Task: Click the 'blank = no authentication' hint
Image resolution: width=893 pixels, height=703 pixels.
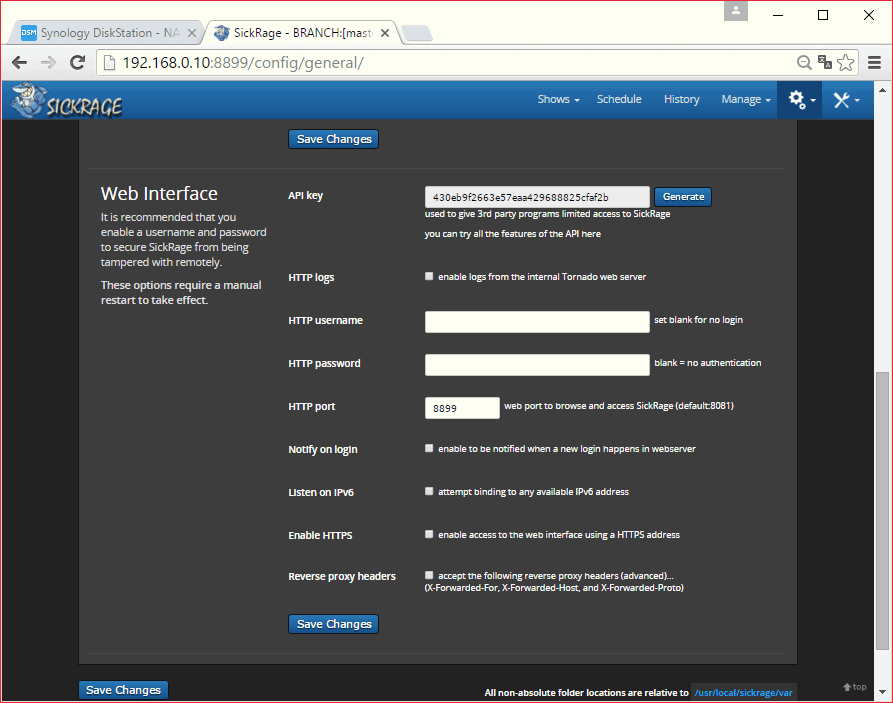Action: 707,363
